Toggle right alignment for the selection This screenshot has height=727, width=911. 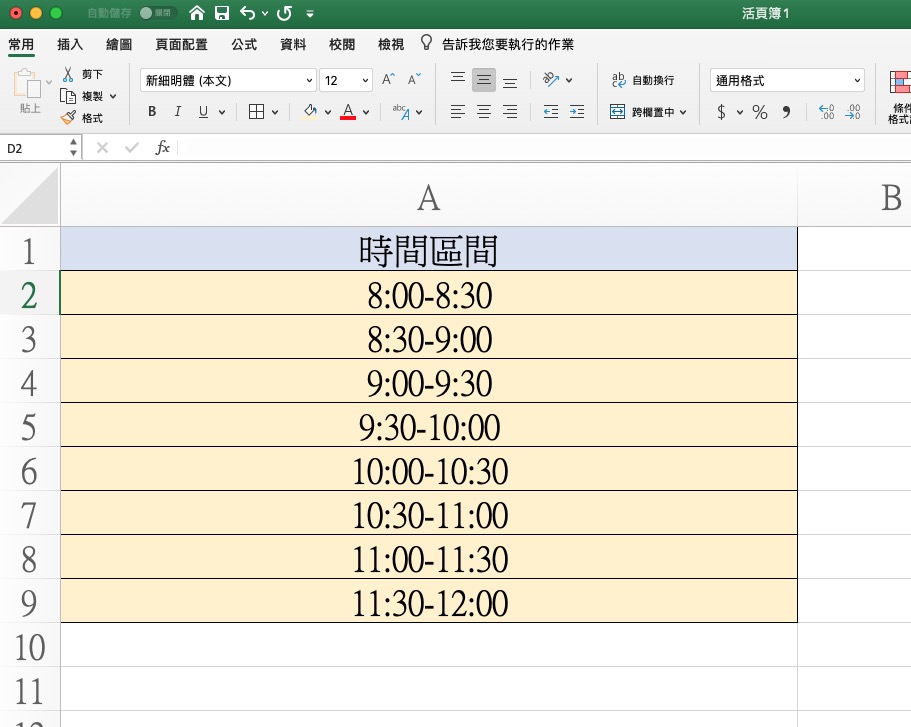(x=508, y=112)
